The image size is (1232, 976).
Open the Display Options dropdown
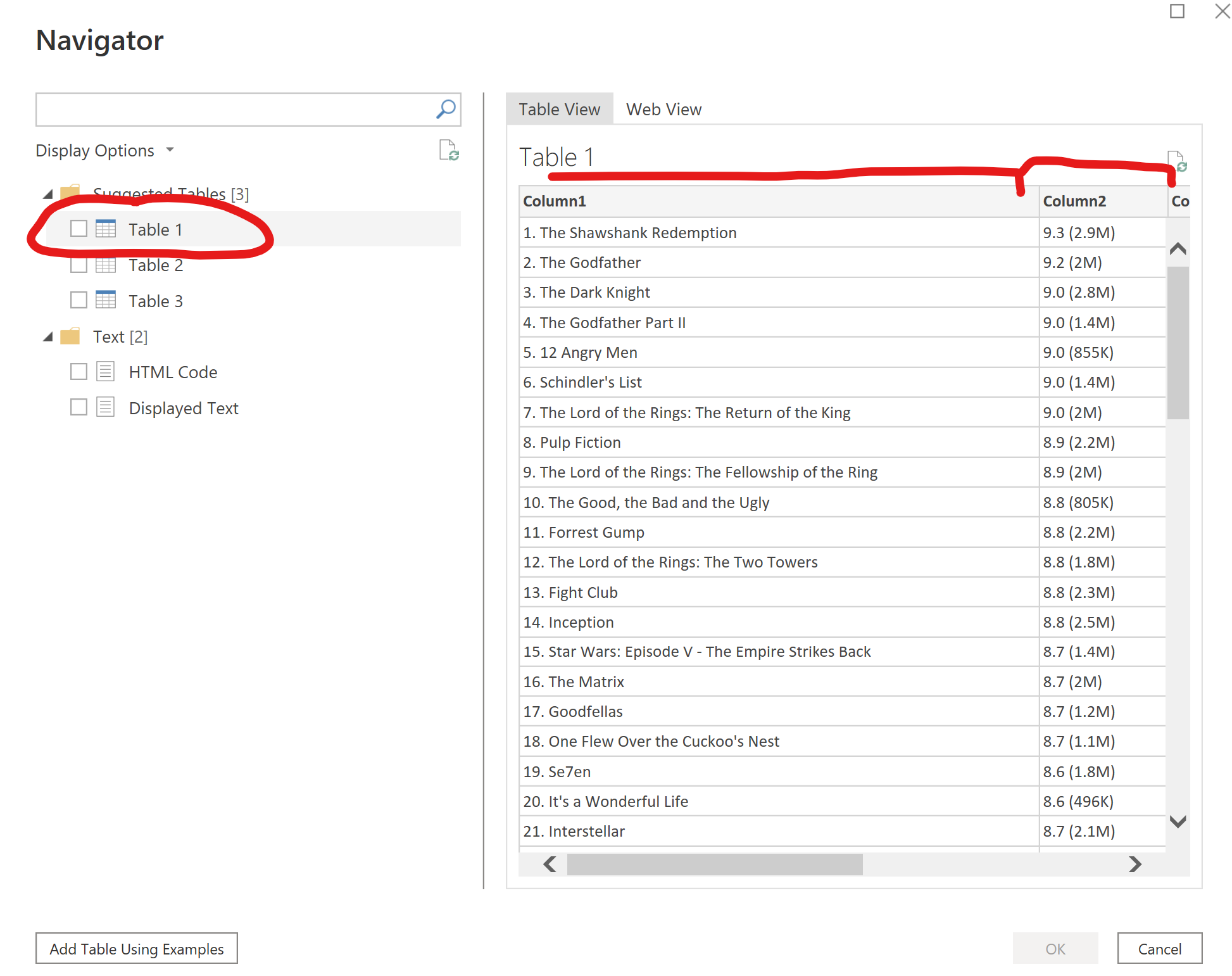pyautogui.click(x=105, y=151)
